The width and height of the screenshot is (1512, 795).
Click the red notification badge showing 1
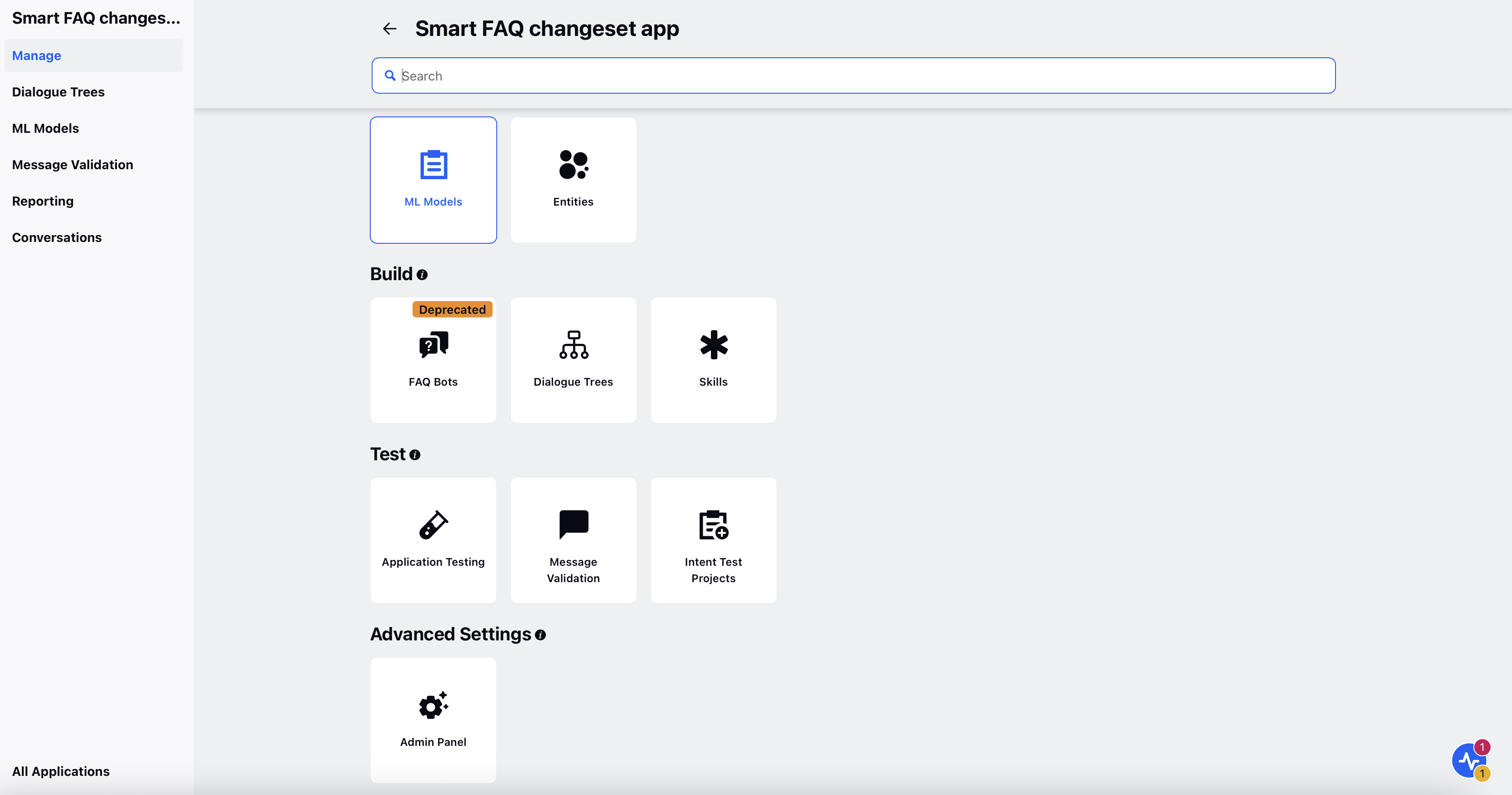click(x=1482, y=747)
